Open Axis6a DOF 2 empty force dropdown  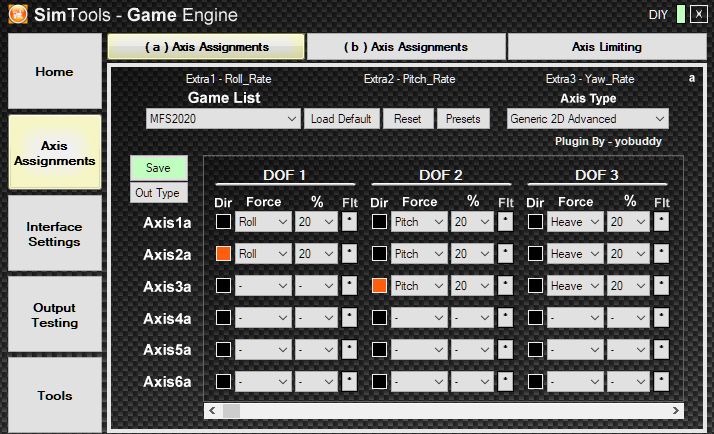pos(419,381)
